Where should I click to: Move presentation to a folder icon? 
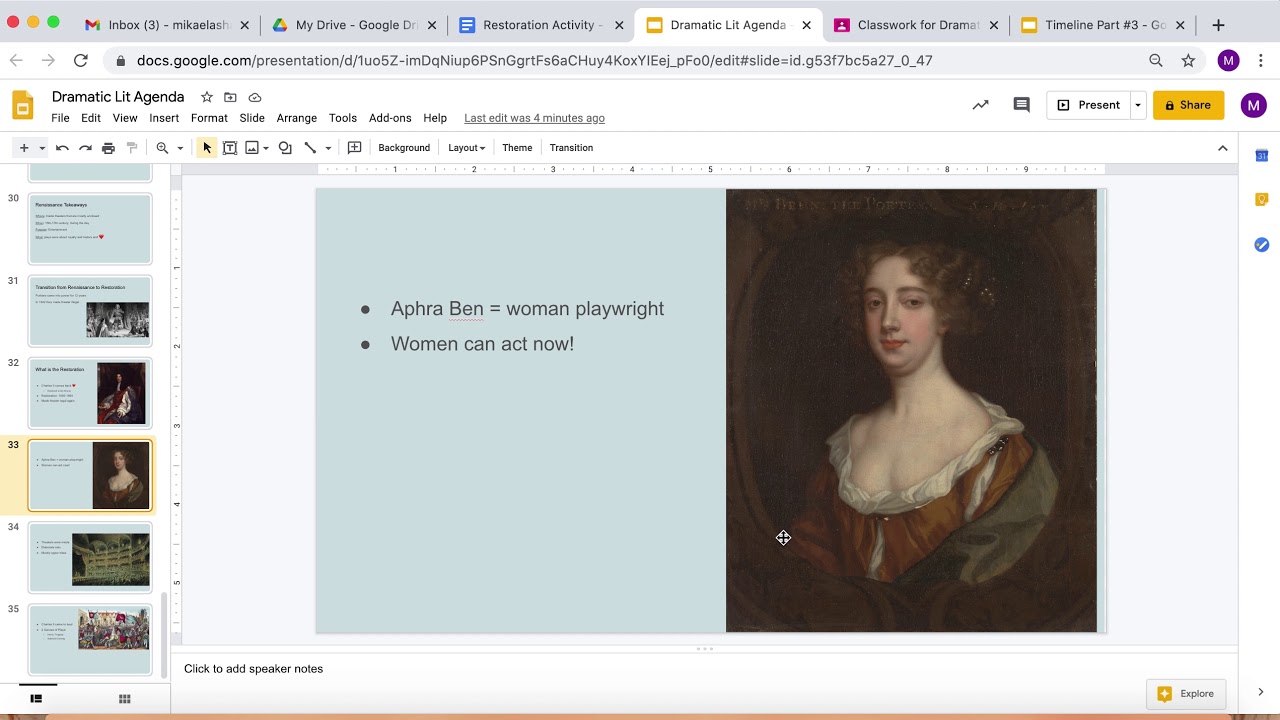click(x=231, y=97)
